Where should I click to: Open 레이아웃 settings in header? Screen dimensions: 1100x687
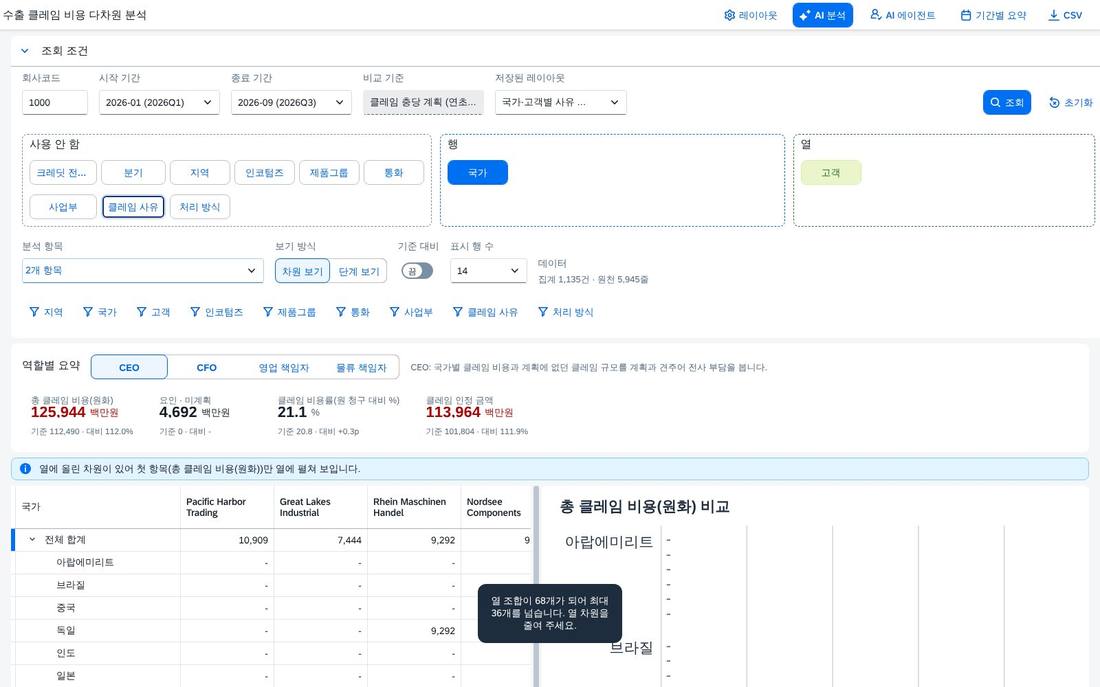coord(750,15)
